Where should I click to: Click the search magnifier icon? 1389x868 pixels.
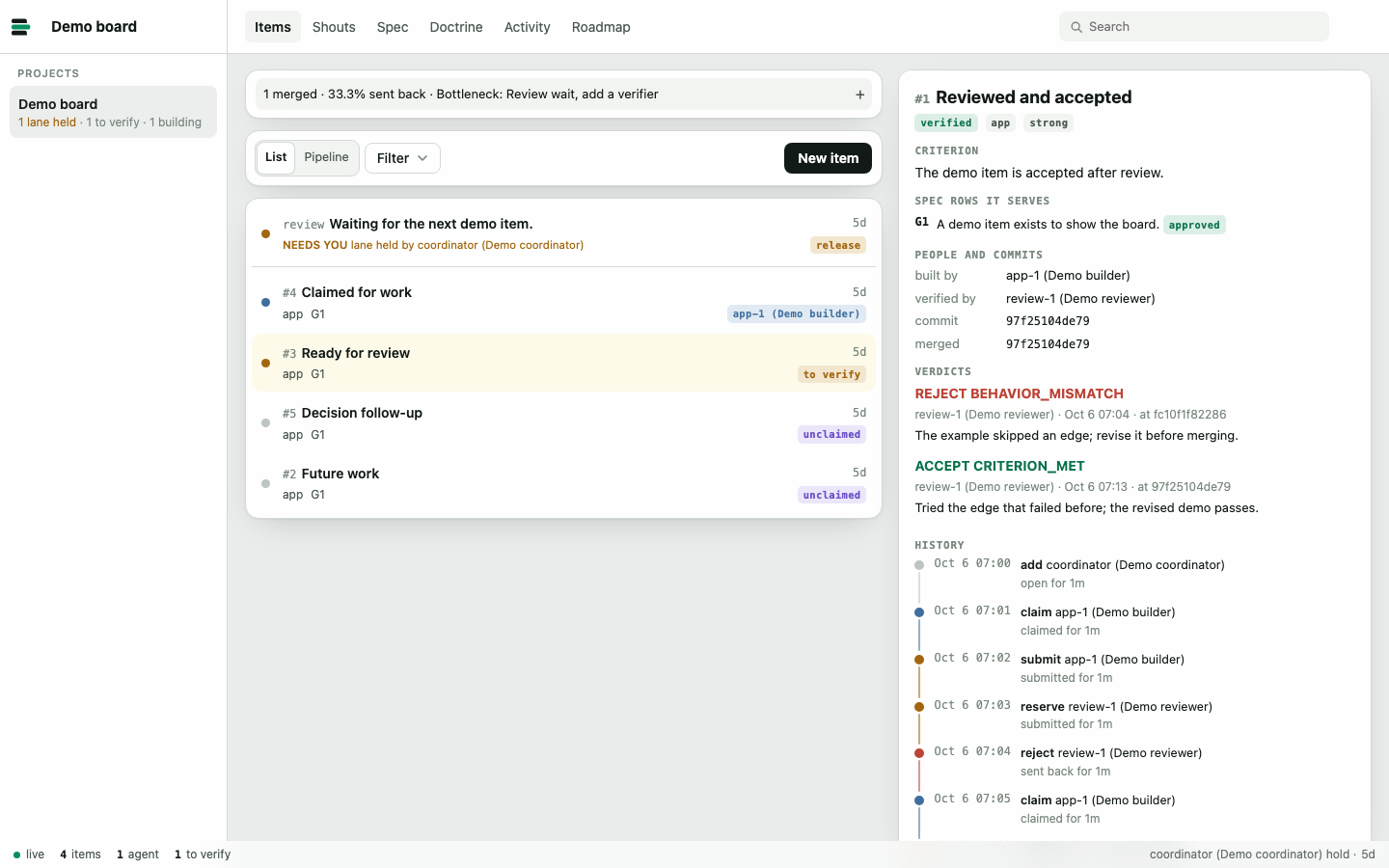coord(1076,27)
